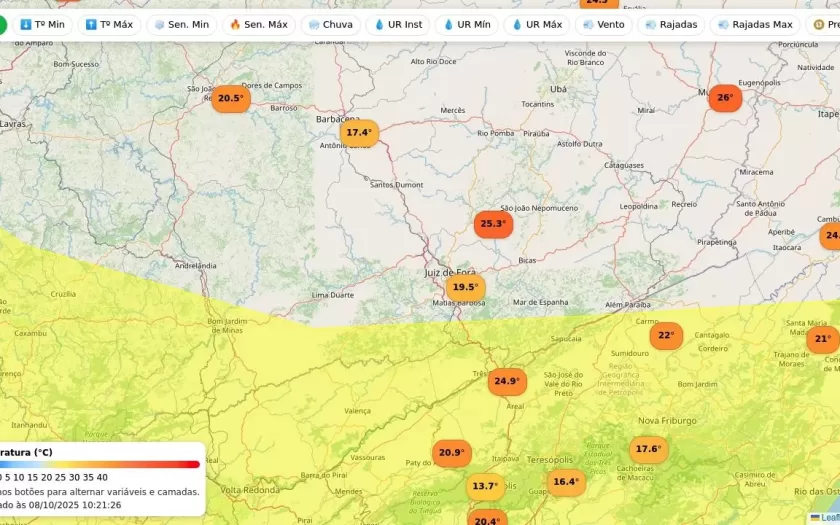This screenshot has height=525, width=840.
Task: Switch to the UR Mín humidity view
Action: coord(466,24)
